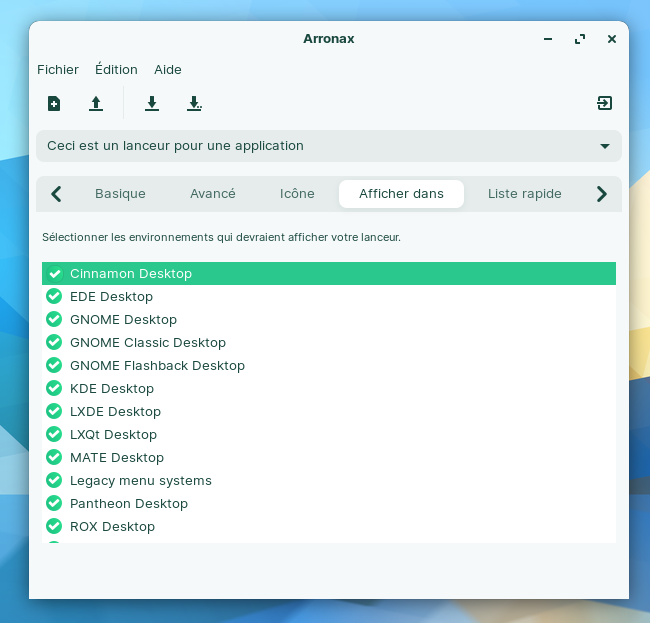This screenshot has width=650, height=623.
Task: Create a new launcher with toolbar icon
Action: click(x=54, y=103)
